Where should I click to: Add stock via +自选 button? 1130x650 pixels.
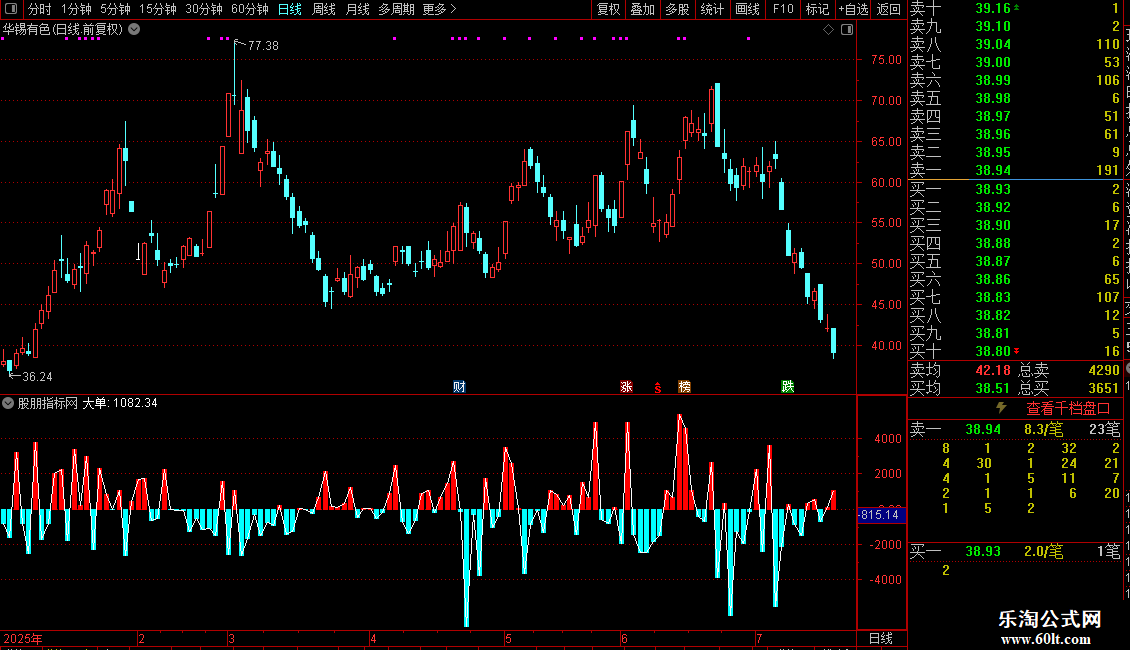click(x=854, y=9)
